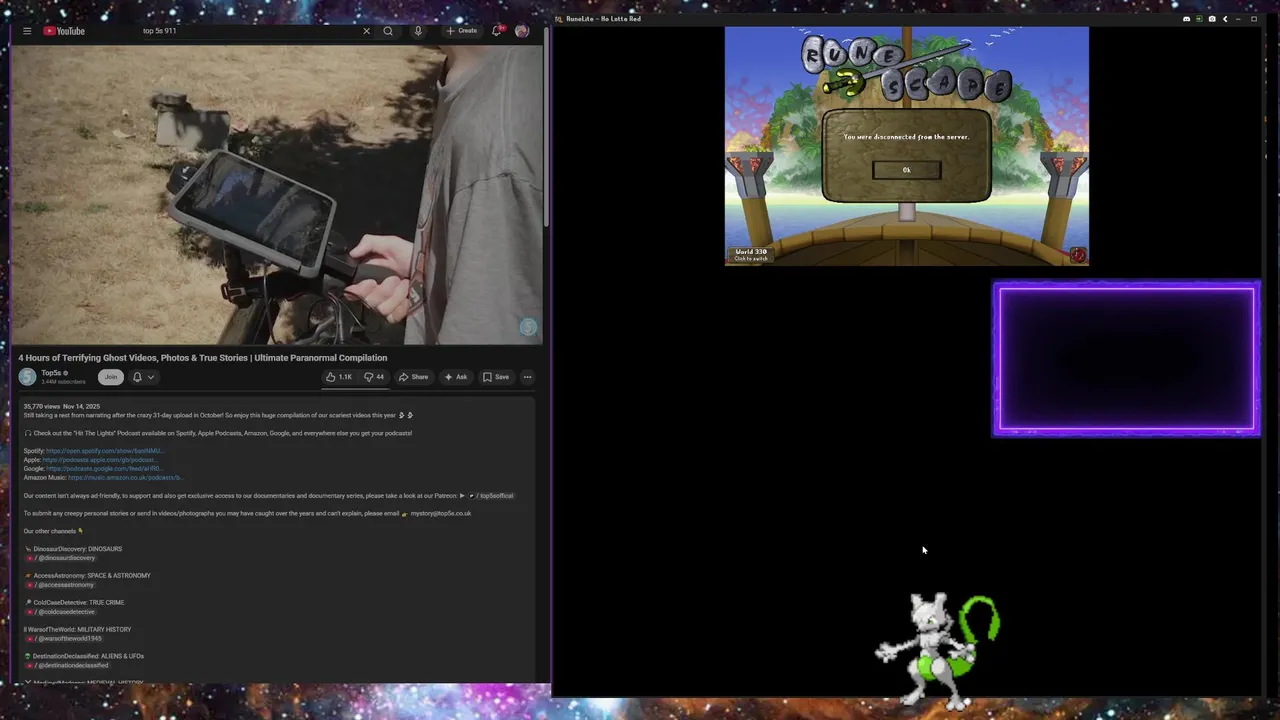This screenshot has width=1280, height=720.
Task: Open the account avatar menu
Action: click(522, 31)
